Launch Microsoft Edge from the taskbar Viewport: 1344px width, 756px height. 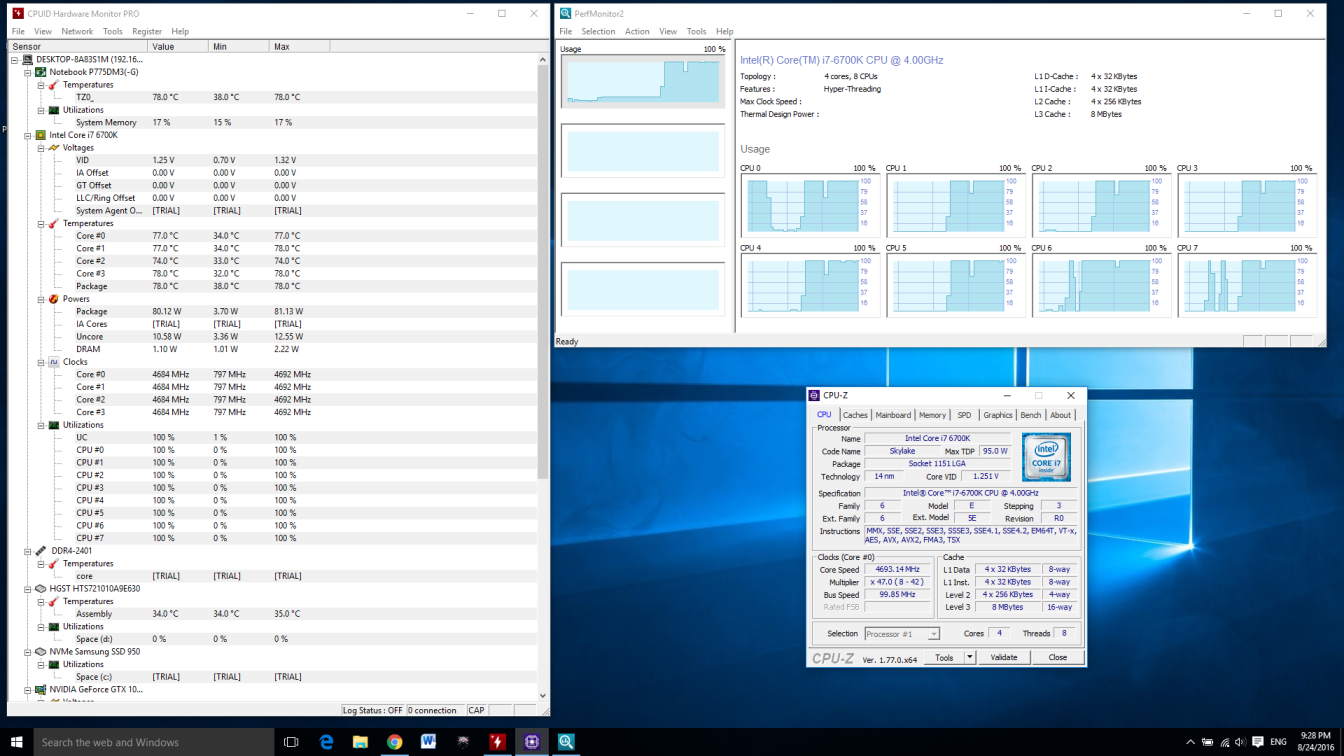click(x=326, y=742)
